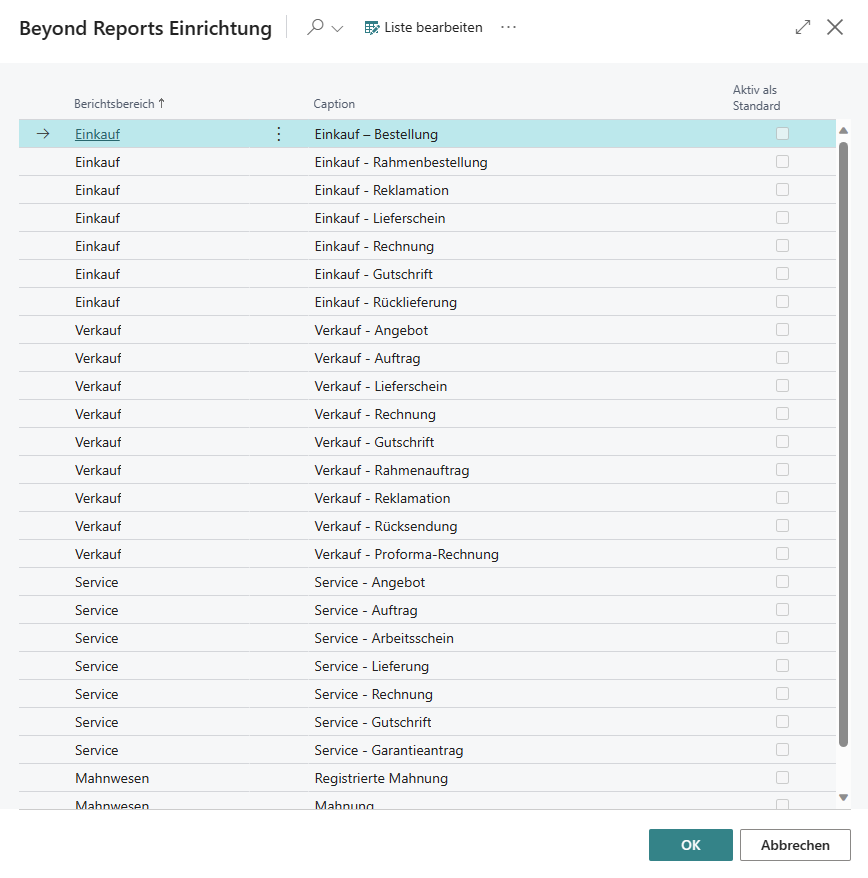Click the scroll-up arrow of the list scrollbar
Viewport: 868px width, 878px height.
pyautogui.click(x=843, y=128)
